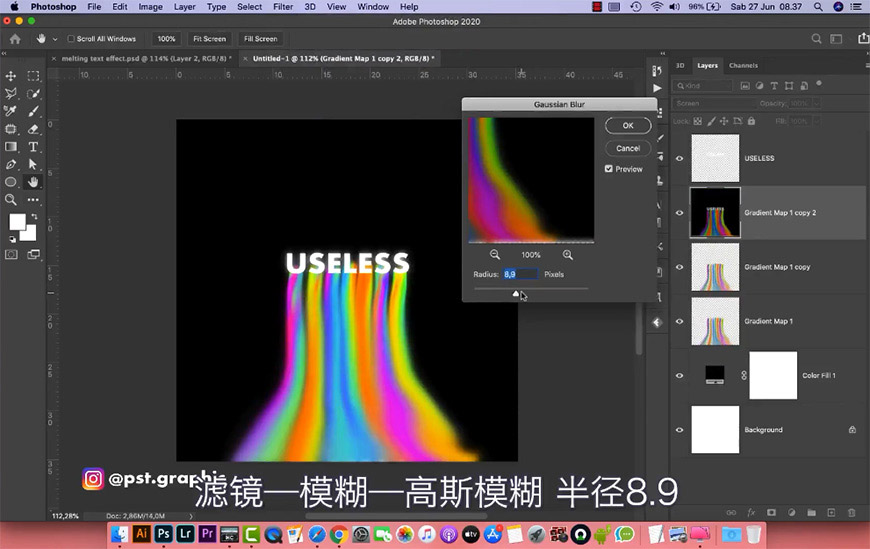Open the layer Kind filter dropdown
The height and width of the screenshot is (549, 870).
pyautogui.click(x=703, y=86)
